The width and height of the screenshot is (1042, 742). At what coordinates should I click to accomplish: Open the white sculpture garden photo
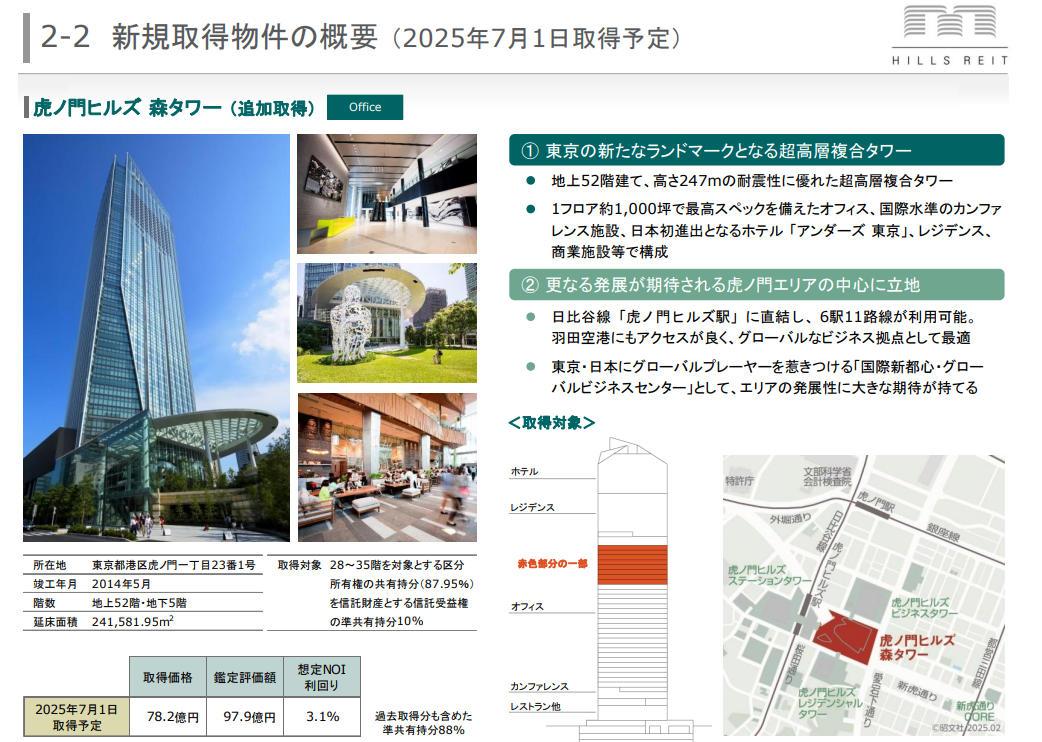387,323
